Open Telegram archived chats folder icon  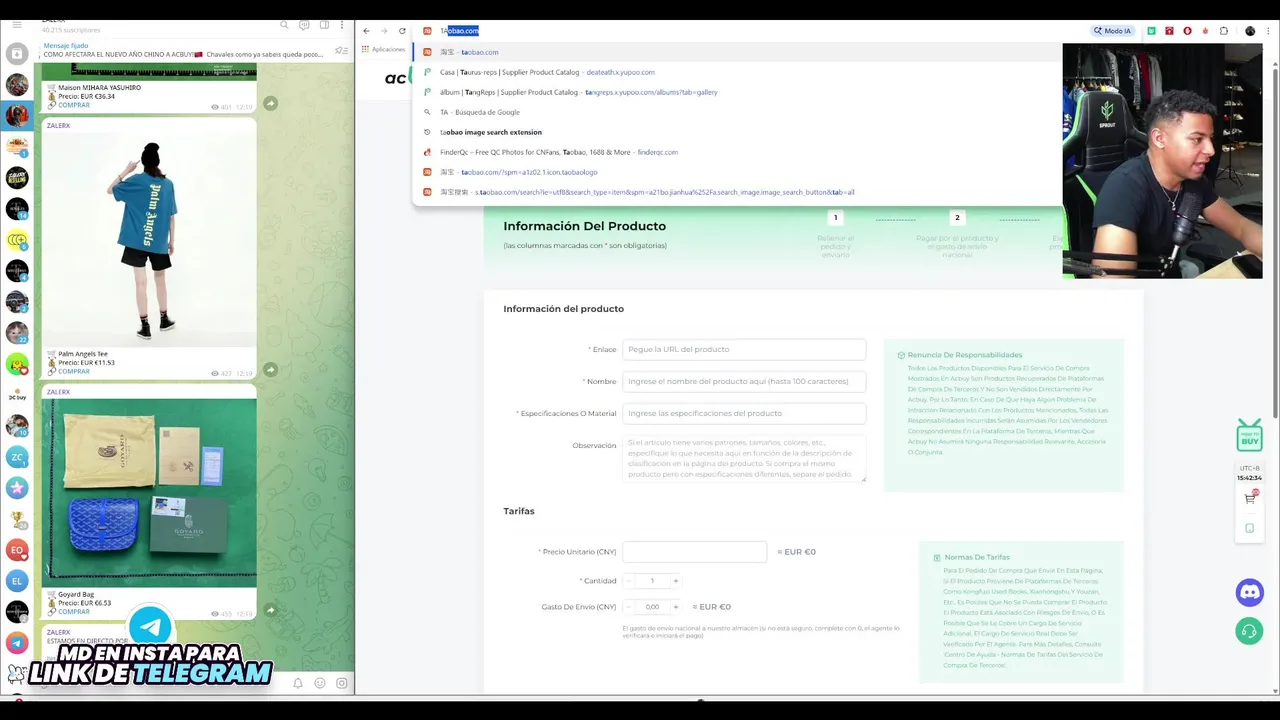pos(17,54)
